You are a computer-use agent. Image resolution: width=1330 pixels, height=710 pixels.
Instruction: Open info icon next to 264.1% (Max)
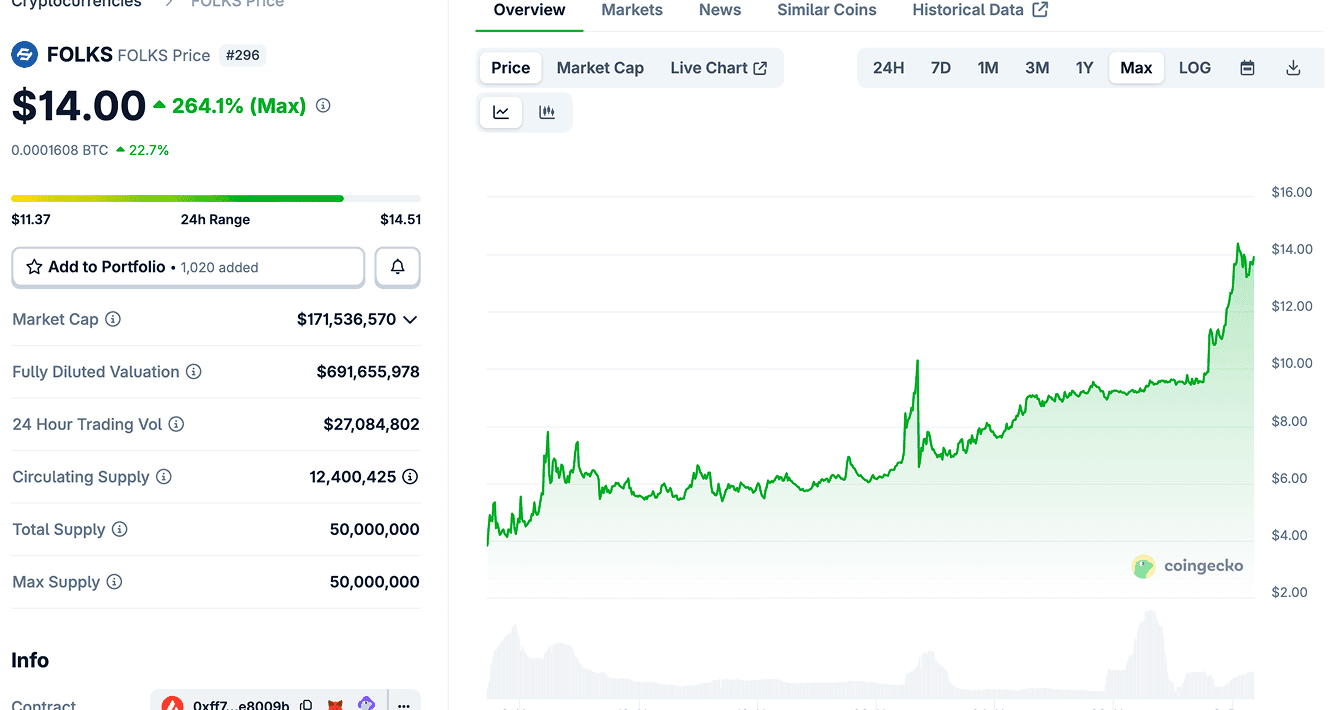(323, 105)
